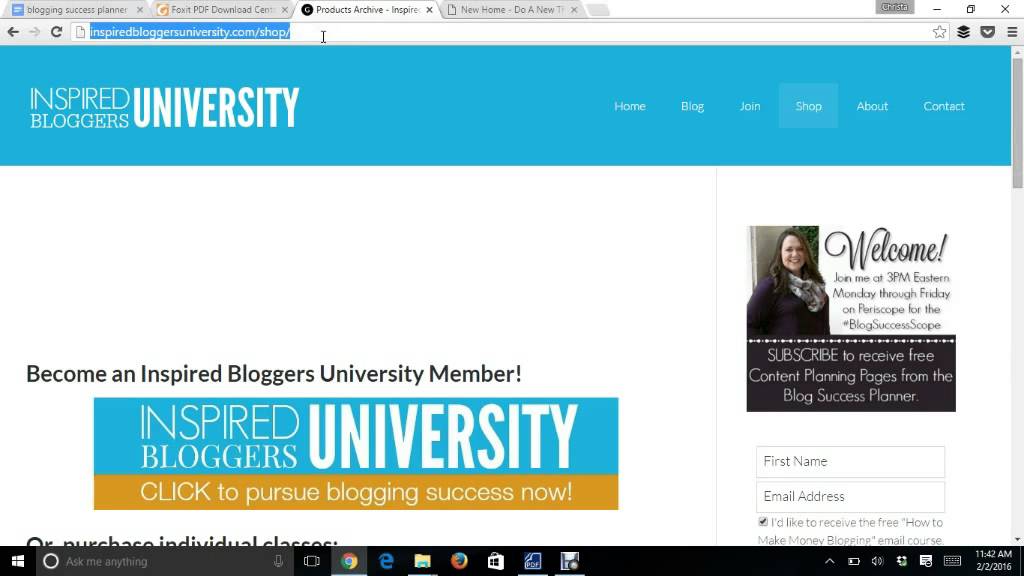Reload the page with the refresh icon
The width and height of the screenshot is (1024, 576).
pos(56,32)
